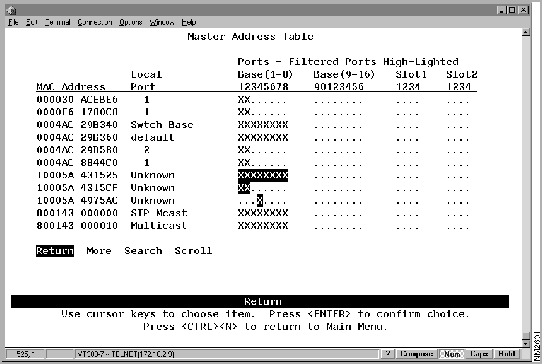Click MAC address 10005A 4315CF
Viewport: 542px width, 364px height.
[x=77, y=188]
